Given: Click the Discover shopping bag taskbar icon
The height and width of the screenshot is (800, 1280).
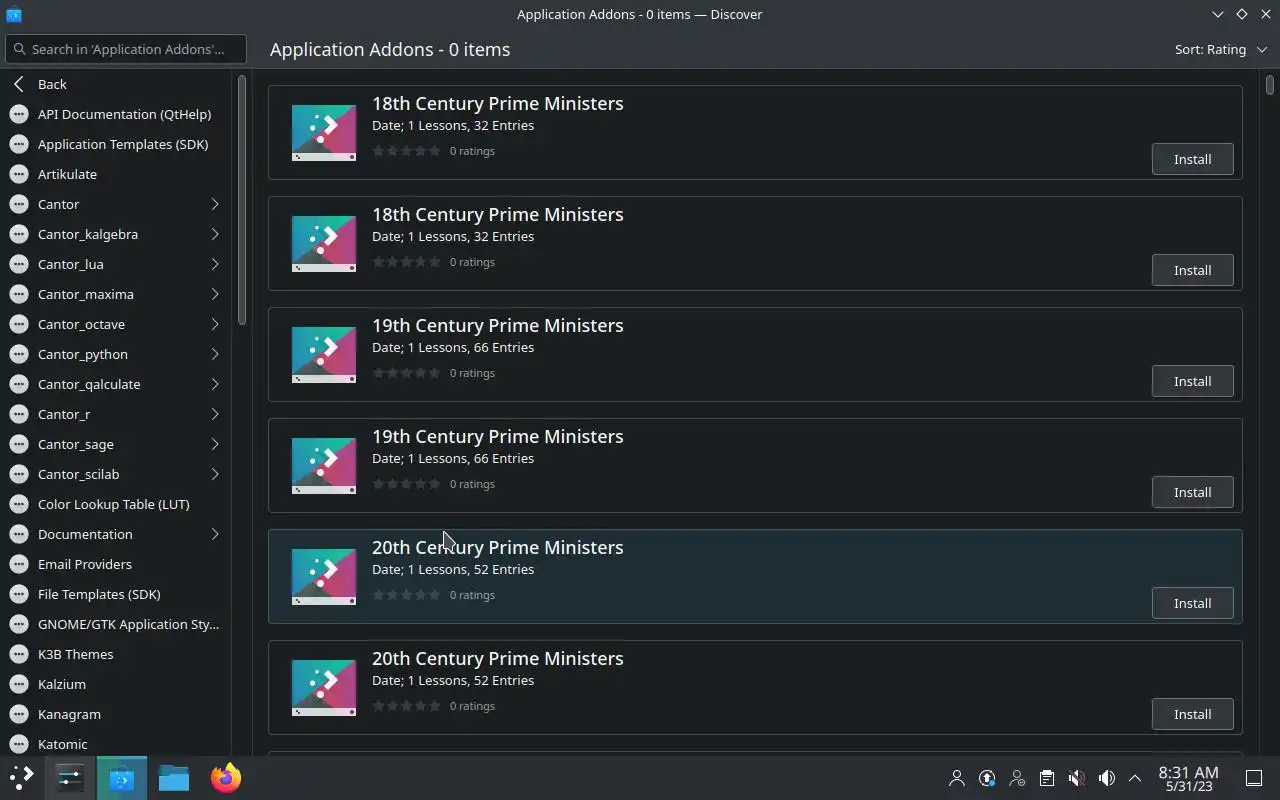Looking at the screenshot, I should [122, 778].
